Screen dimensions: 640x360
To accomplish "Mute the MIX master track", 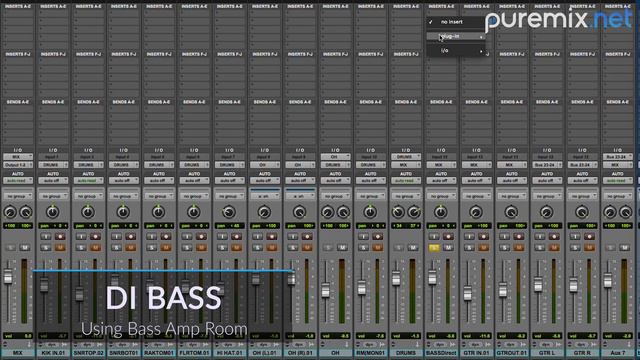I will (25, 247).
